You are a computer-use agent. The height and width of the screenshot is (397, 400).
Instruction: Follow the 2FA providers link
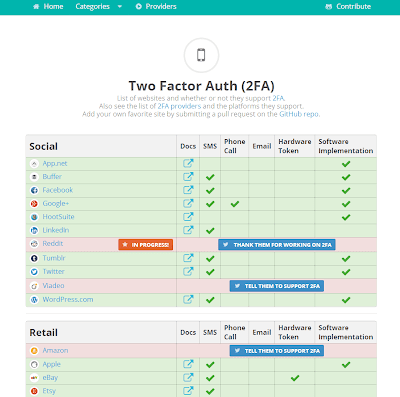point(179,106)
